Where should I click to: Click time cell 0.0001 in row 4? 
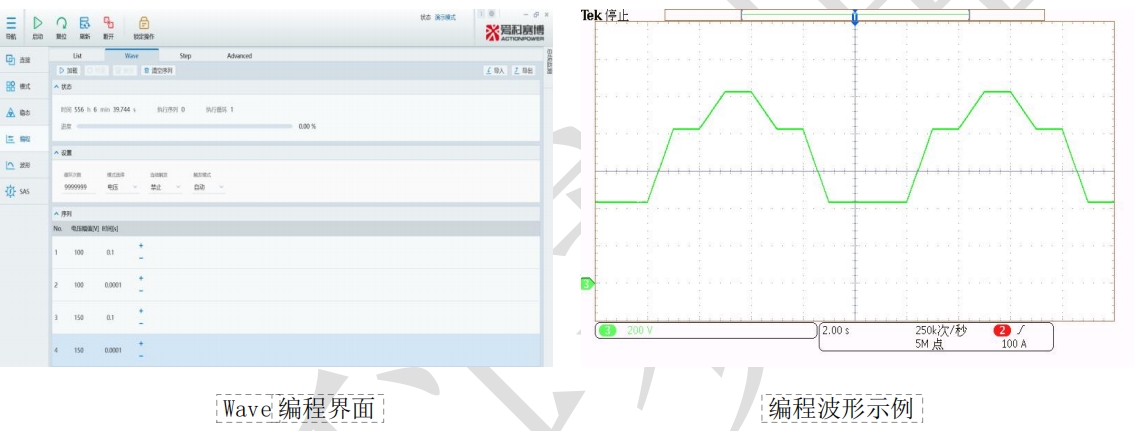pyautogui.click(x=113, y=350)
